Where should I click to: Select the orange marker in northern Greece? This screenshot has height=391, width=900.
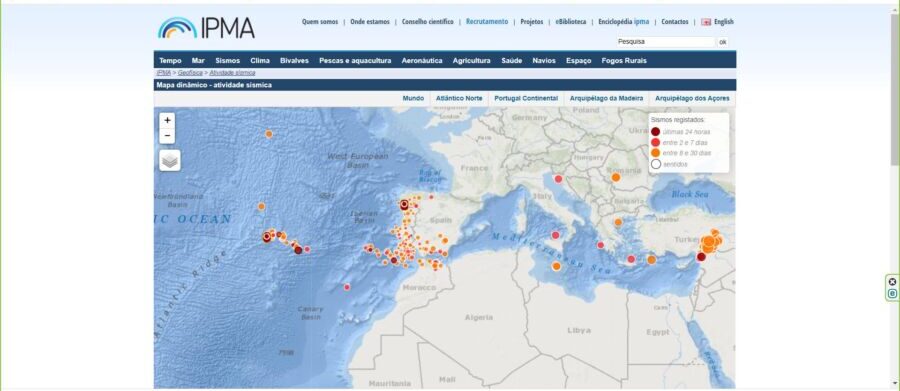pyautogui.click(x=618, y=222)
